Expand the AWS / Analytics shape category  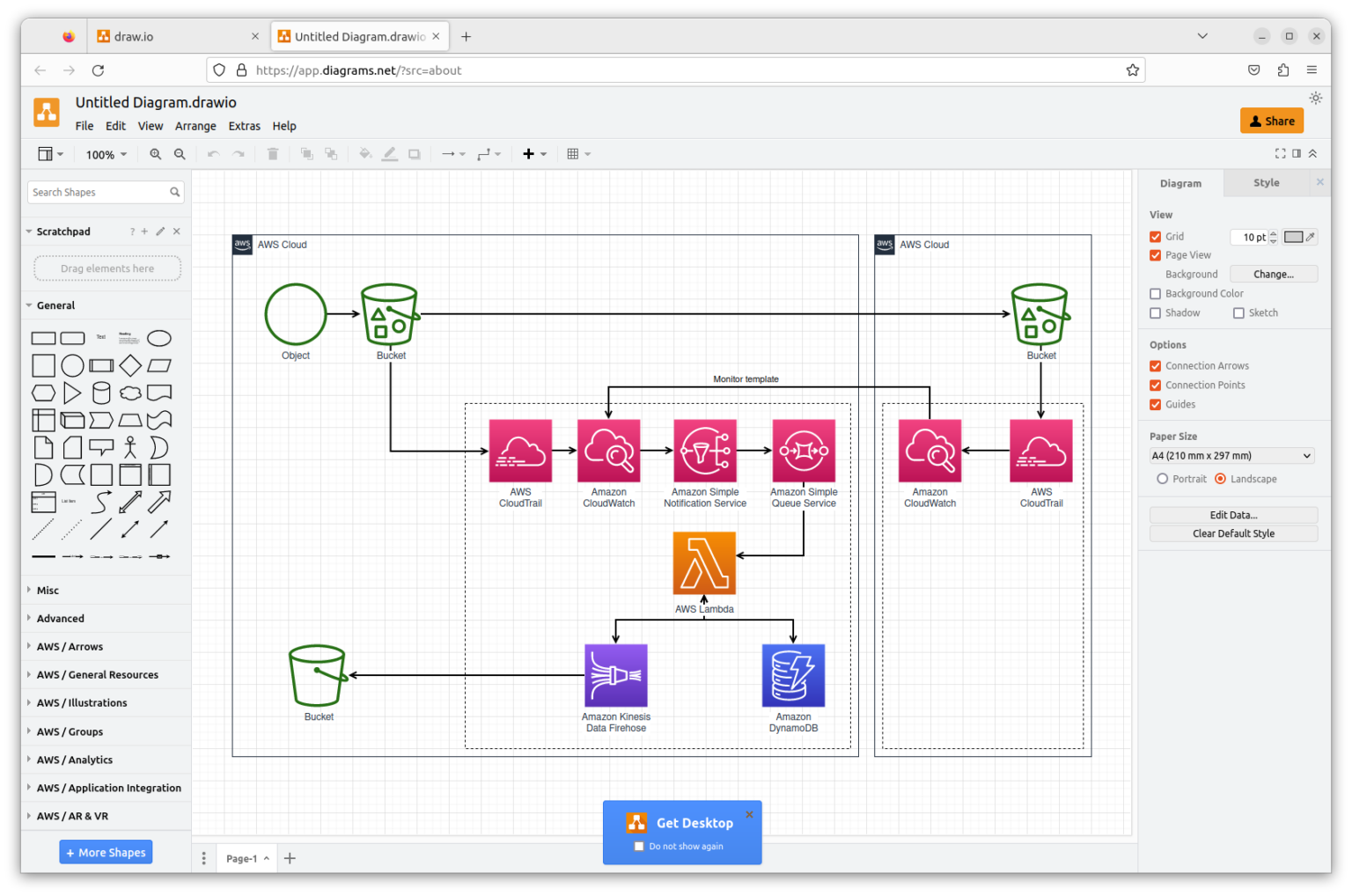click(75, 760)
